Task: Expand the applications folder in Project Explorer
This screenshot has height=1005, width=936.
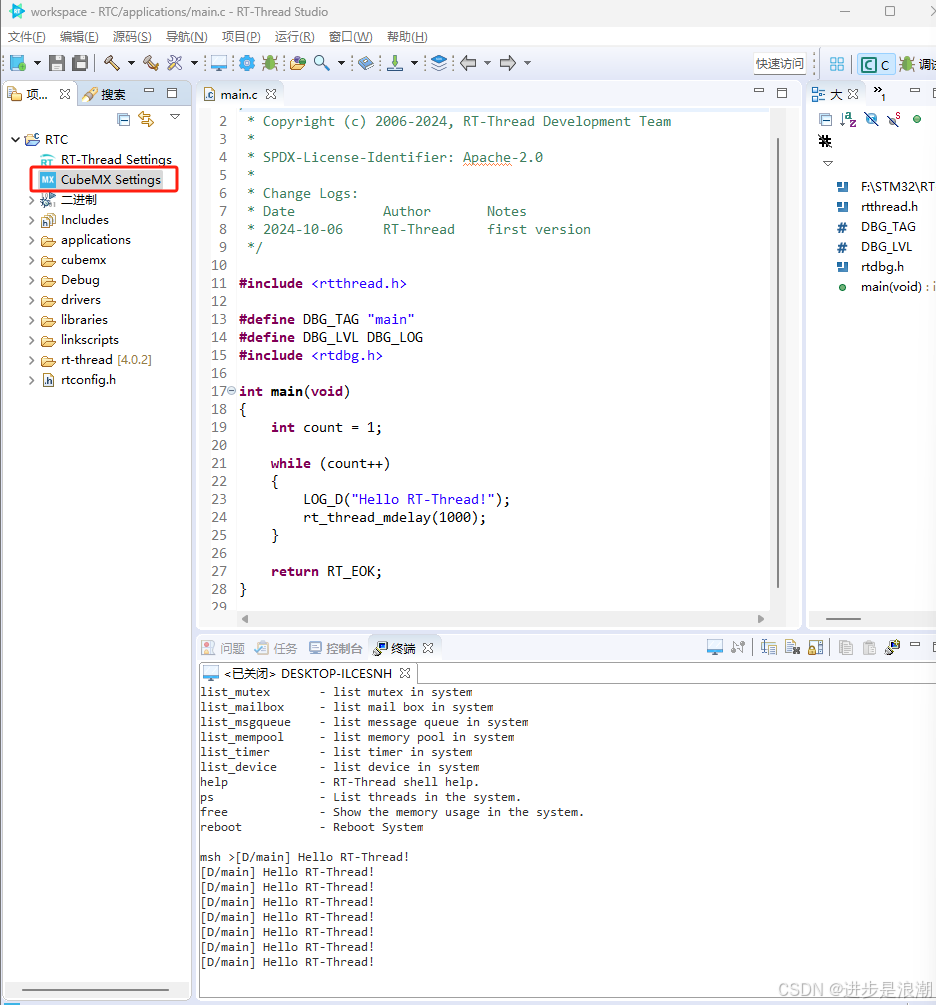Action: 32,240
